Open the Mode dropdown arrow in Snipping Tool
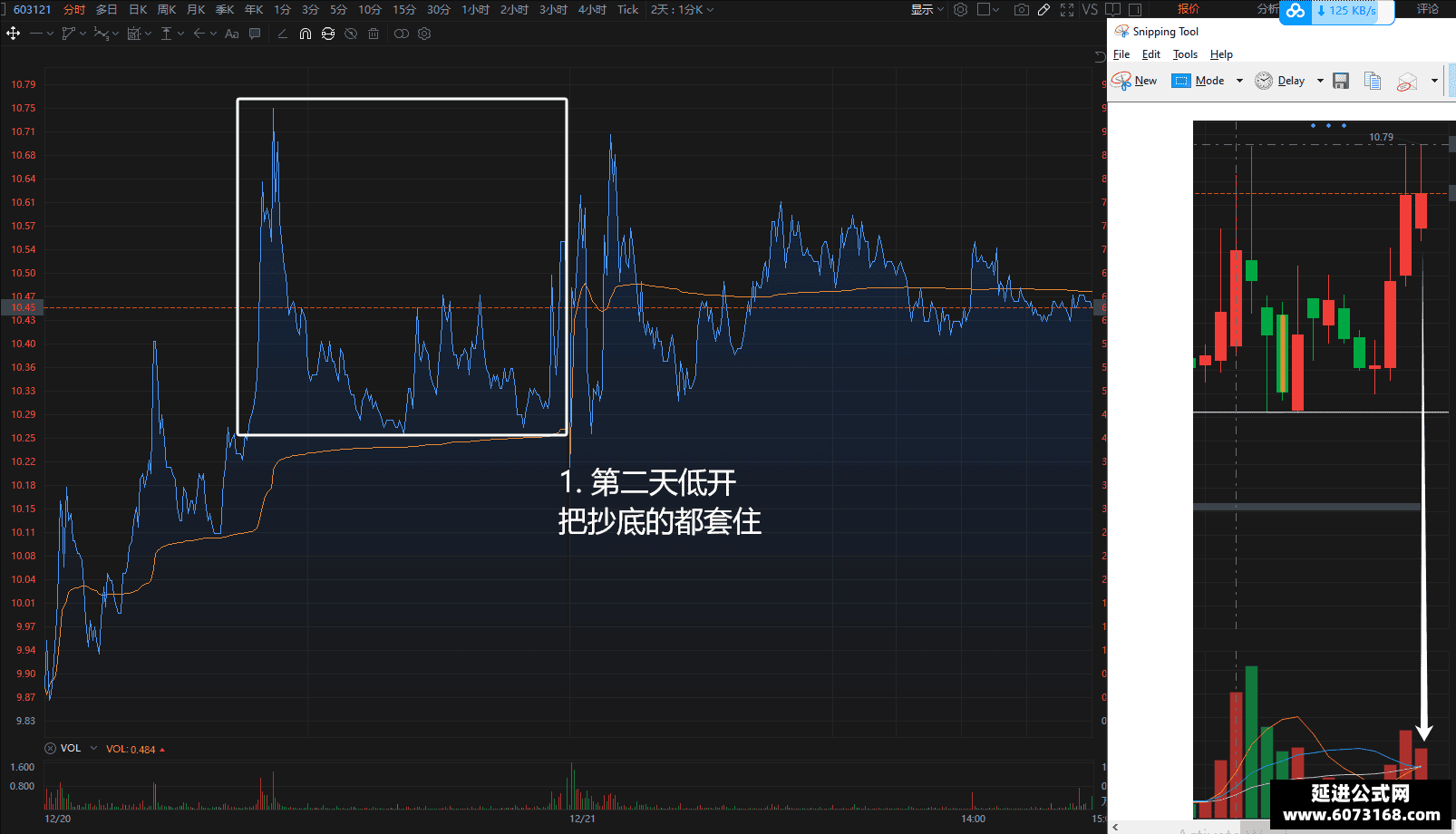1456x834 pixels. click(1239, 81)
